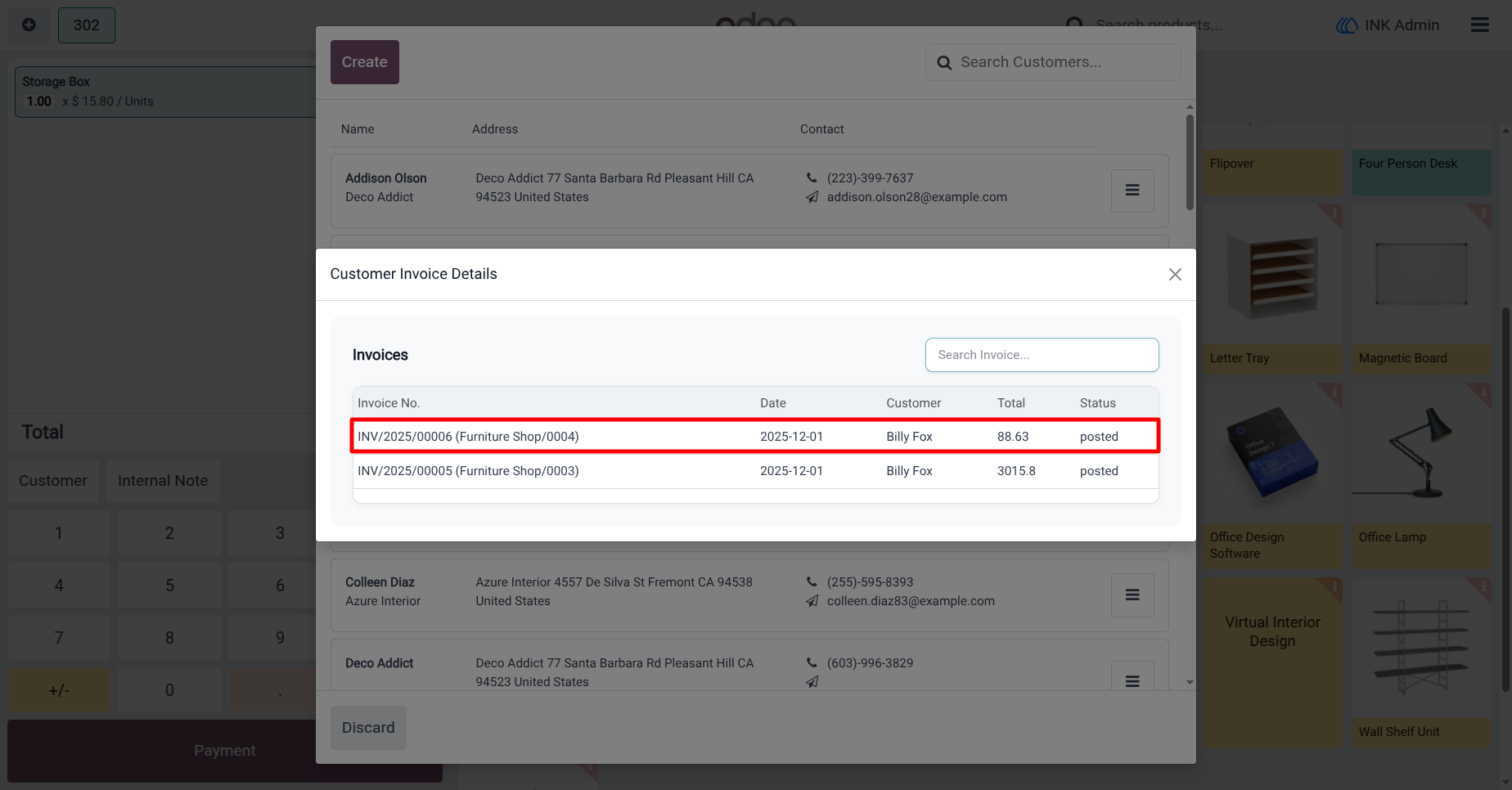
Task: Click the Payment button
Action: 225,751
